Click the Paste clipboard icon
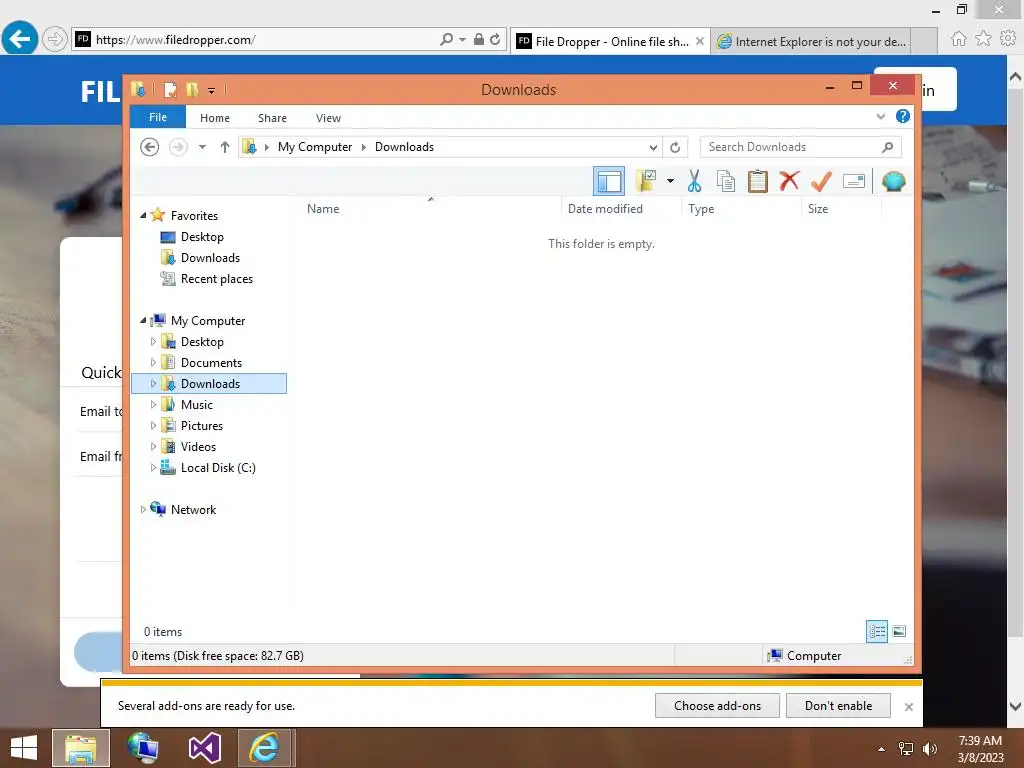Image resolution: width=1024 pixels, height=768 pixels. click(x=758, y=181)
